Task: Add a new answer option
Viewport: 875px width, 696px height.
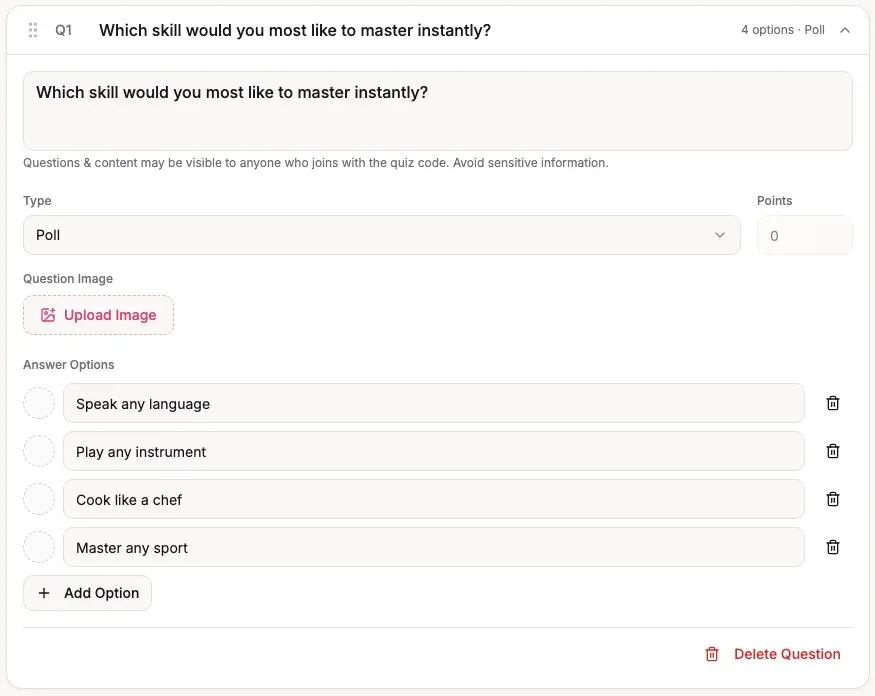Action: [x=87, y=593]
